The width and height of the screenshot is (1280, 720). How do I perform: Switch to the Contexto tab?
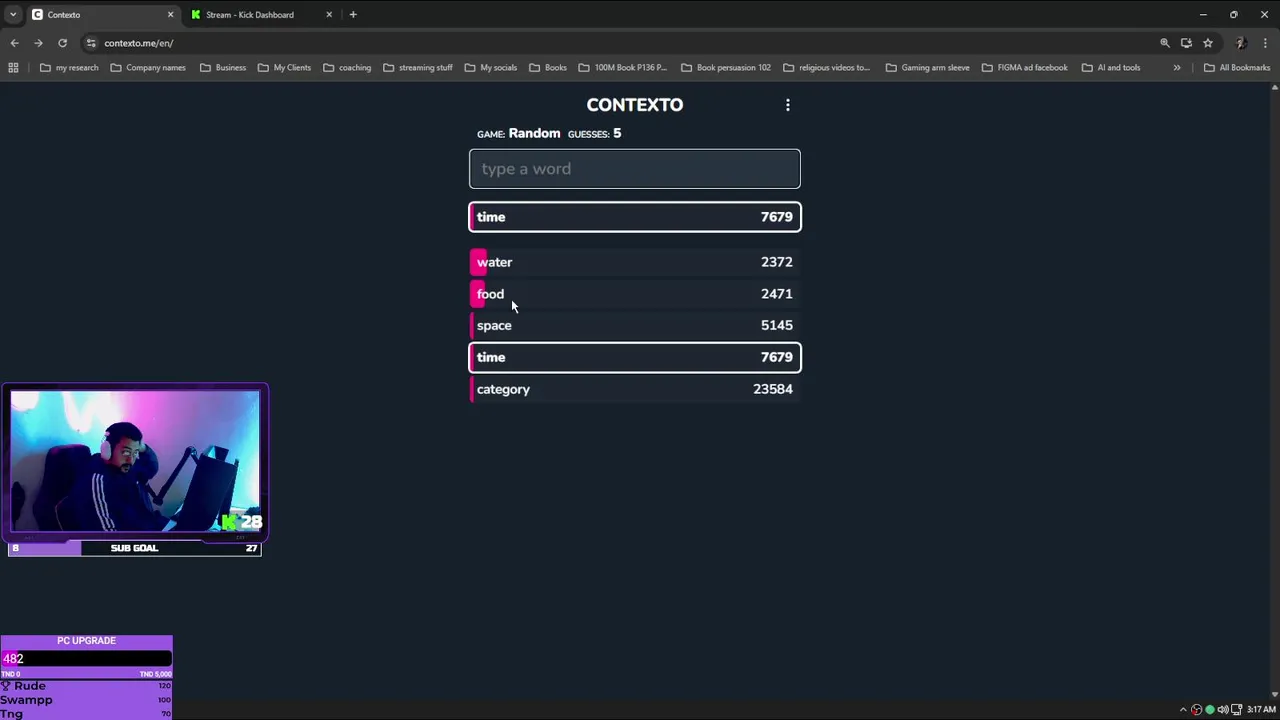102,15
